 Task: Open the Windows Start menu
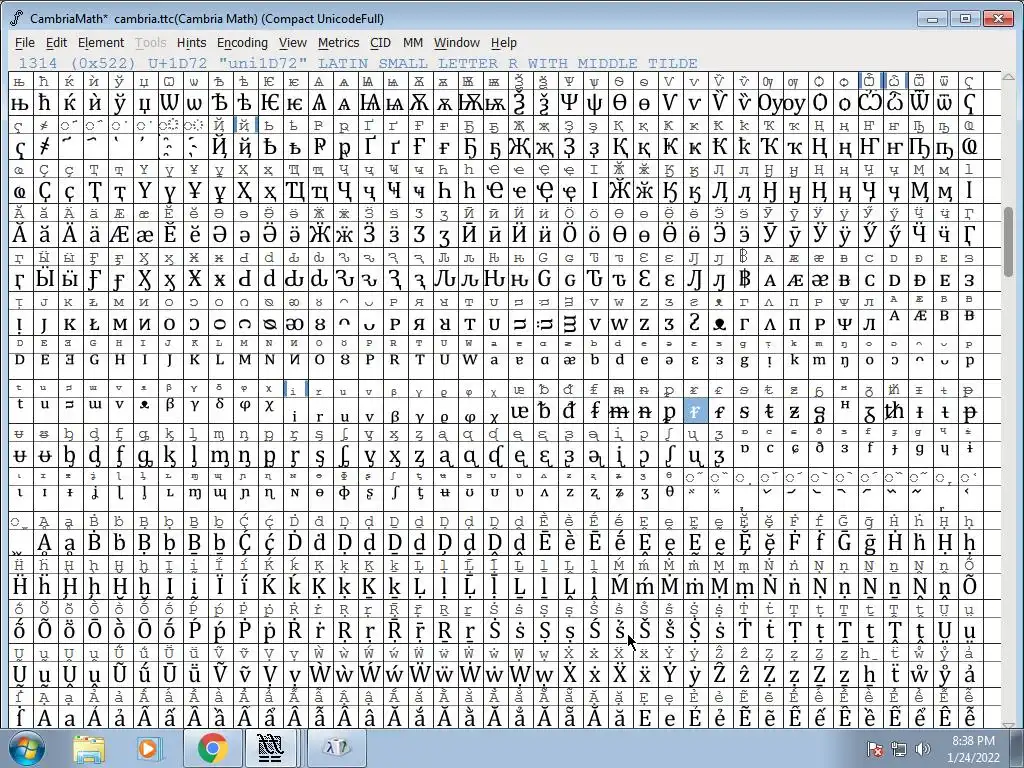click(x=27, y=748)
